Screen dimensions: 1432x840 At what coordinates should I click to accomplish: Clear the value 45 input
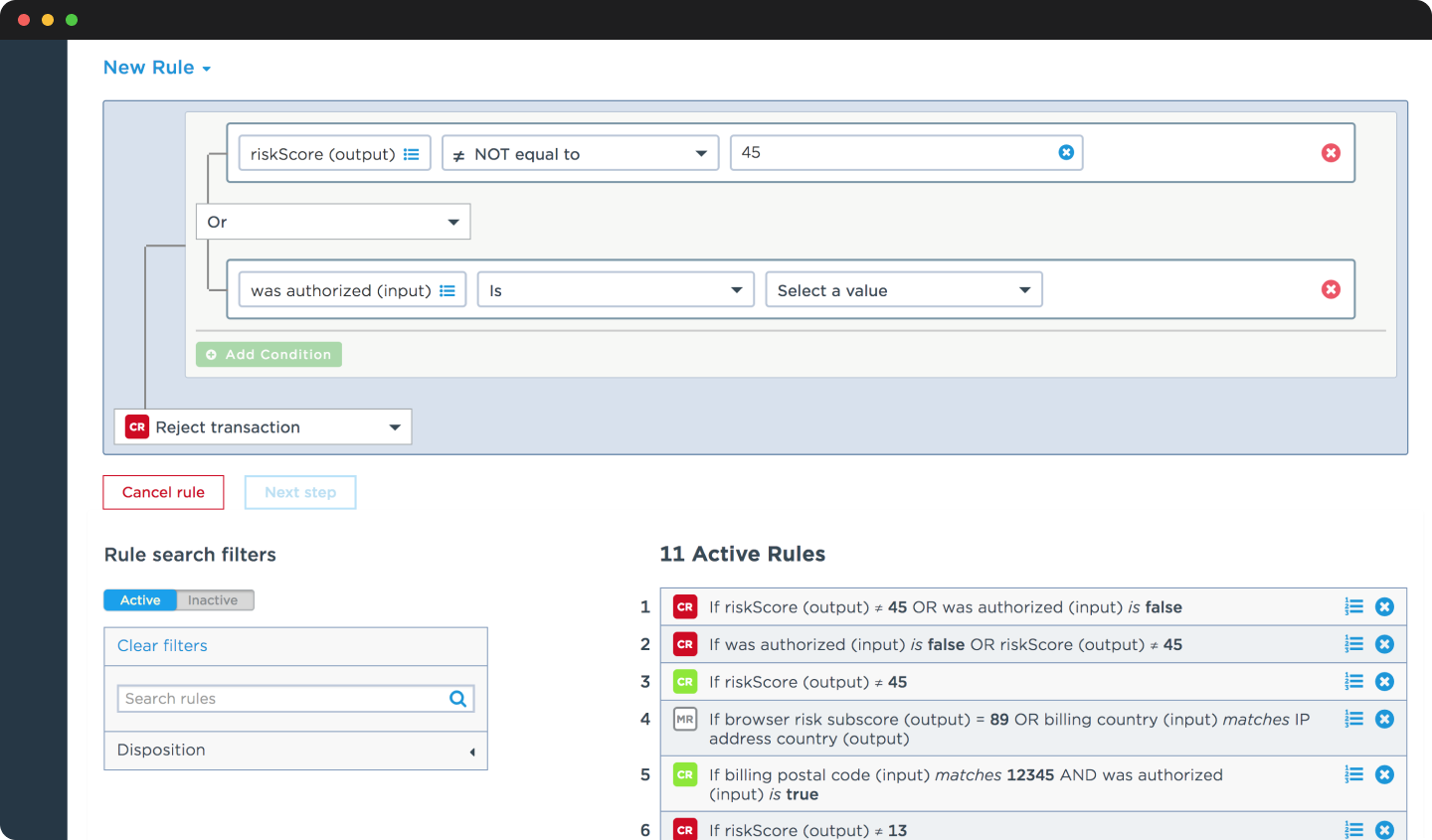click(x=1066, y=152)
